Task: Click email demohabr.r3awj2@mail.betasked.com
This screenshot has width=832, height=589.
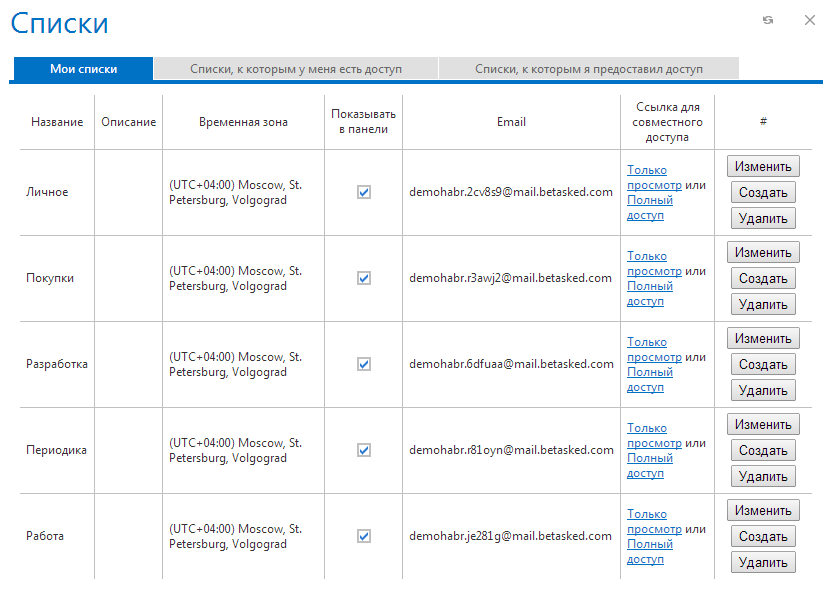Action: point(510,278)
